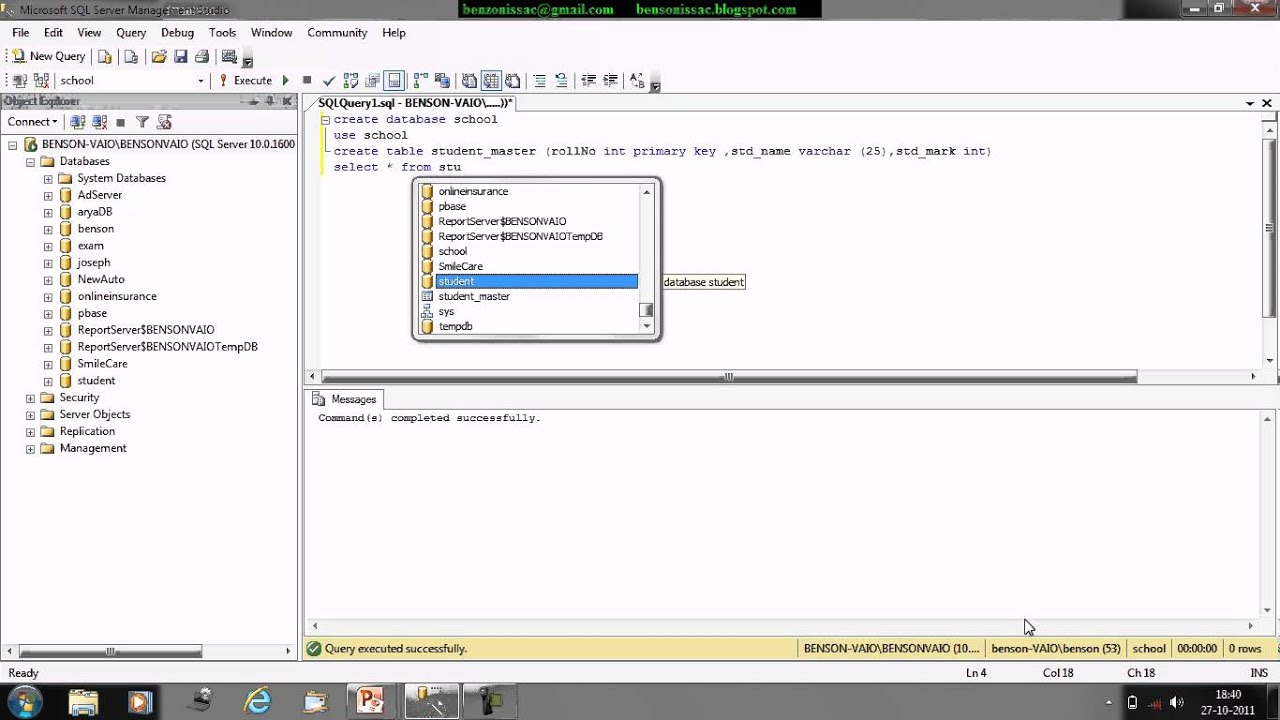The width and height of the screenshot is (1280, 720).
Task: Expand the NewAuto database node
Action: tap(48, 279)
